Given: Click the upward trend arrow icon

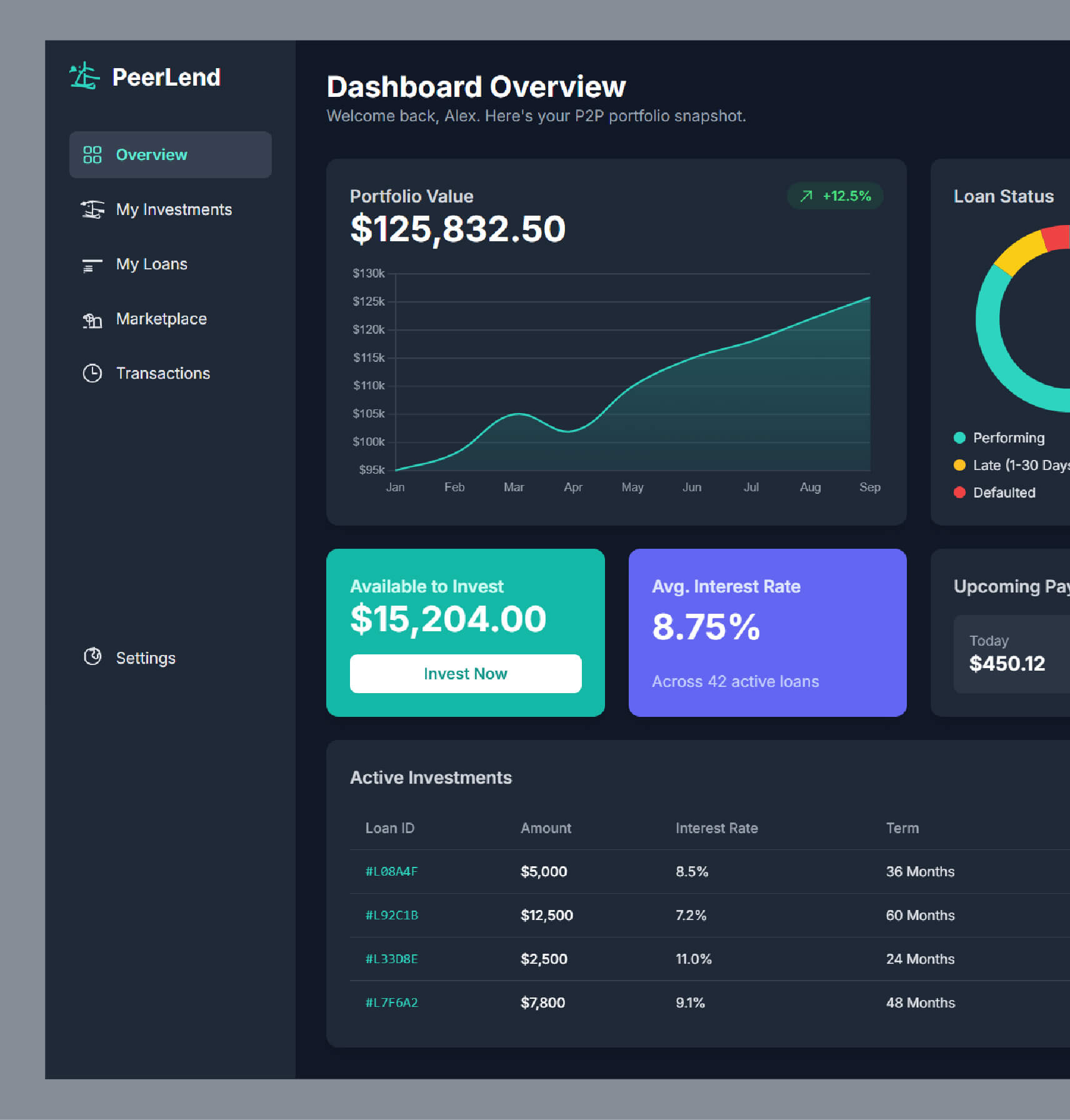Looking at the screenshot, I should (806, 196).
